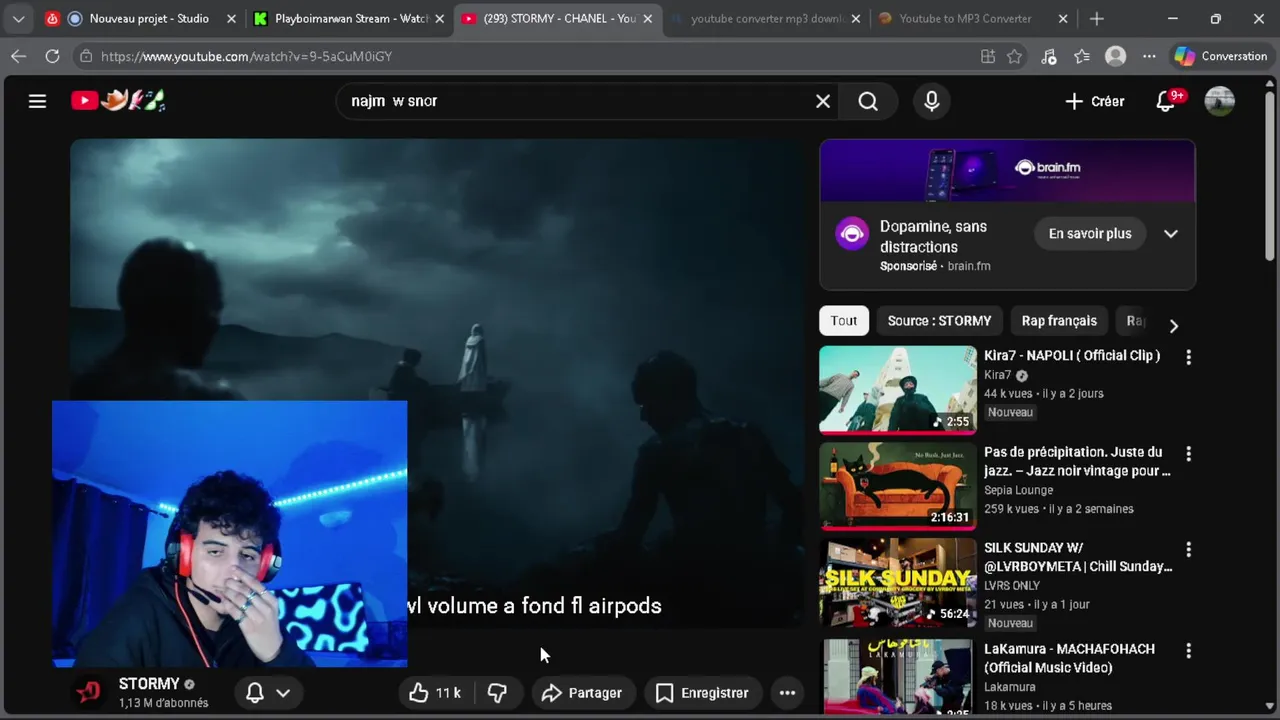Viewport: 1280px width, 720px height.
Task: Open browser settings and more menu
Action: (1149, 57)
